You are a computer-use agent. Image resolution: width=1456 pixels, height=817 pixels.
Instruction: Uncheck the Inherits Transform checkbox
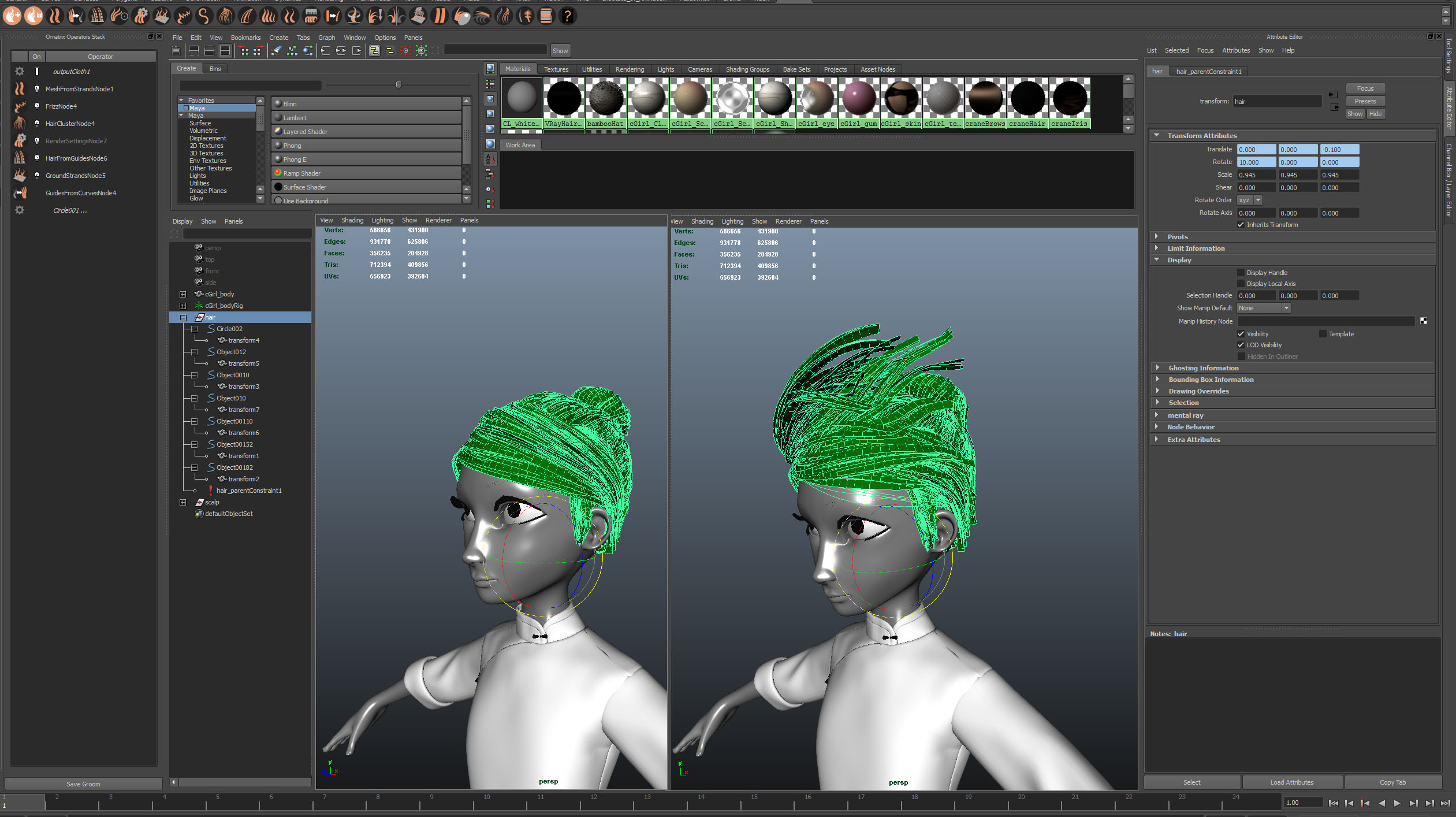(1241, 225)
